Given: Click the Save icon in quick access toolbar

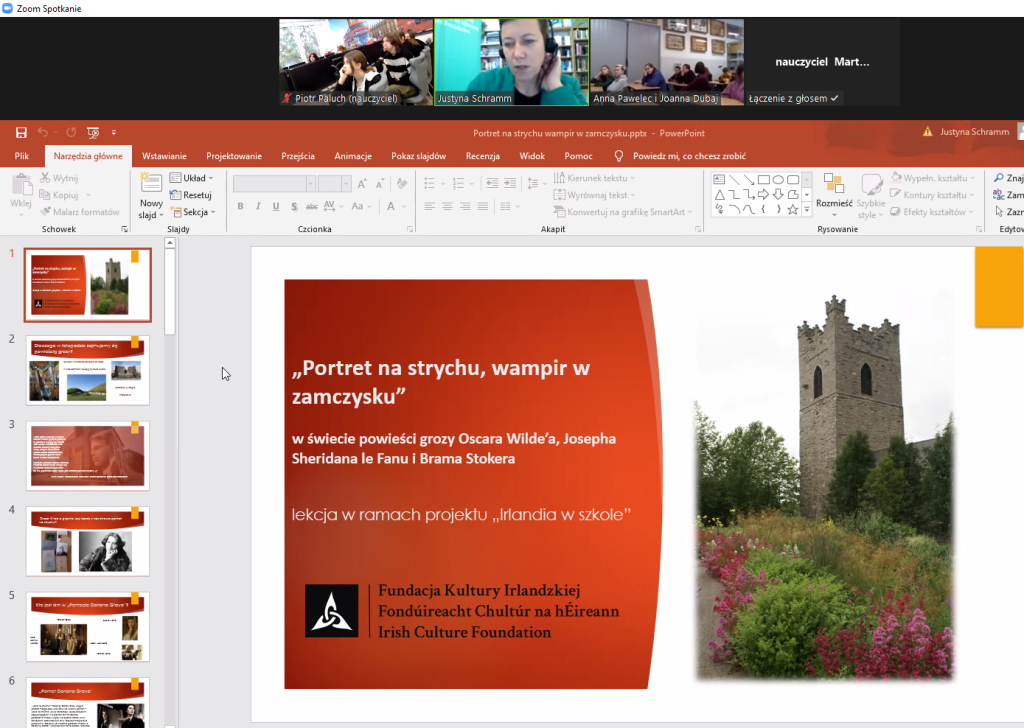Looking at the screenshot, I should tap(21, 132).
